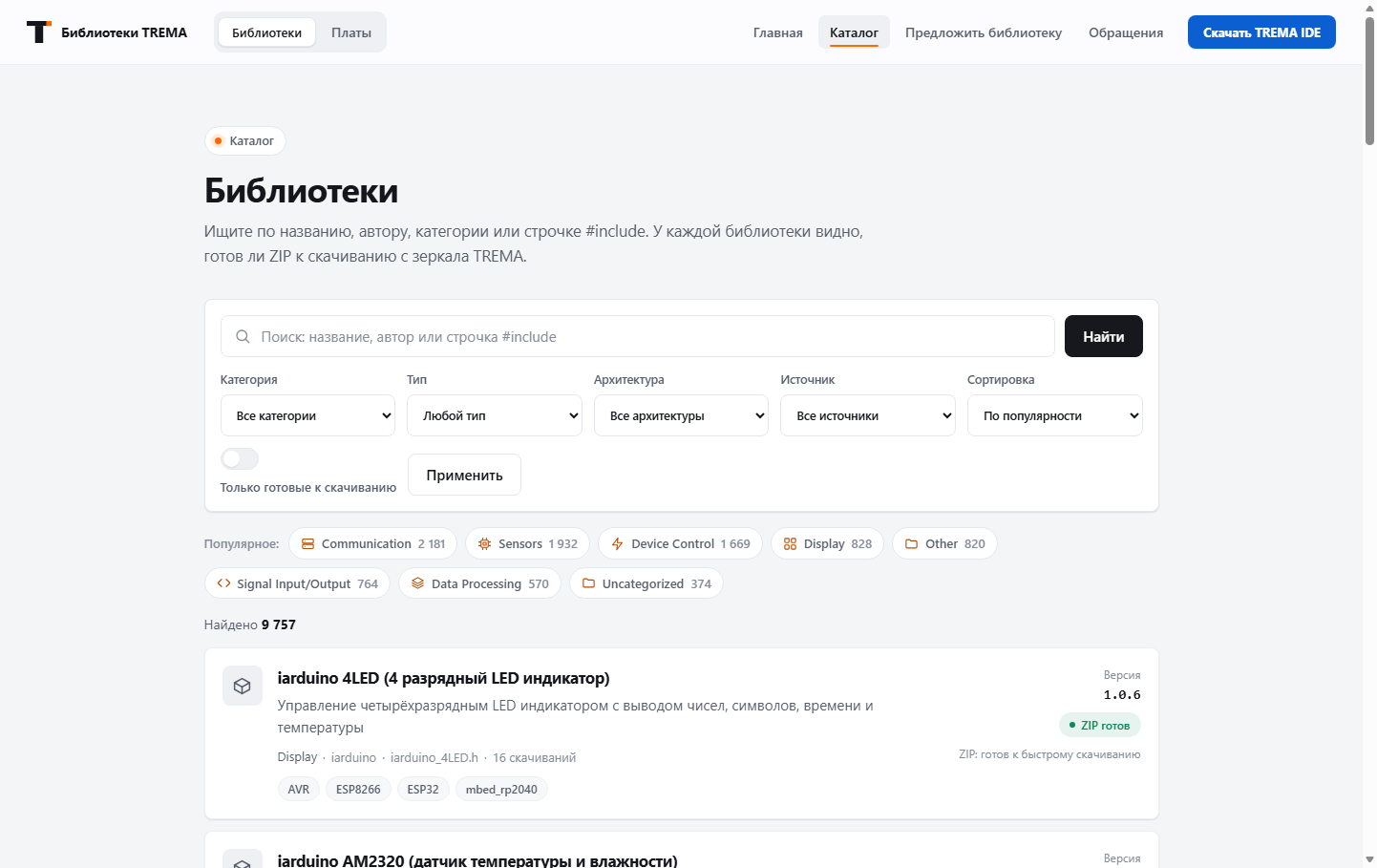The height and width of the screenshot is (868, 1377).
Task: Click the Device Control category chip
Action: coord(680,543)
